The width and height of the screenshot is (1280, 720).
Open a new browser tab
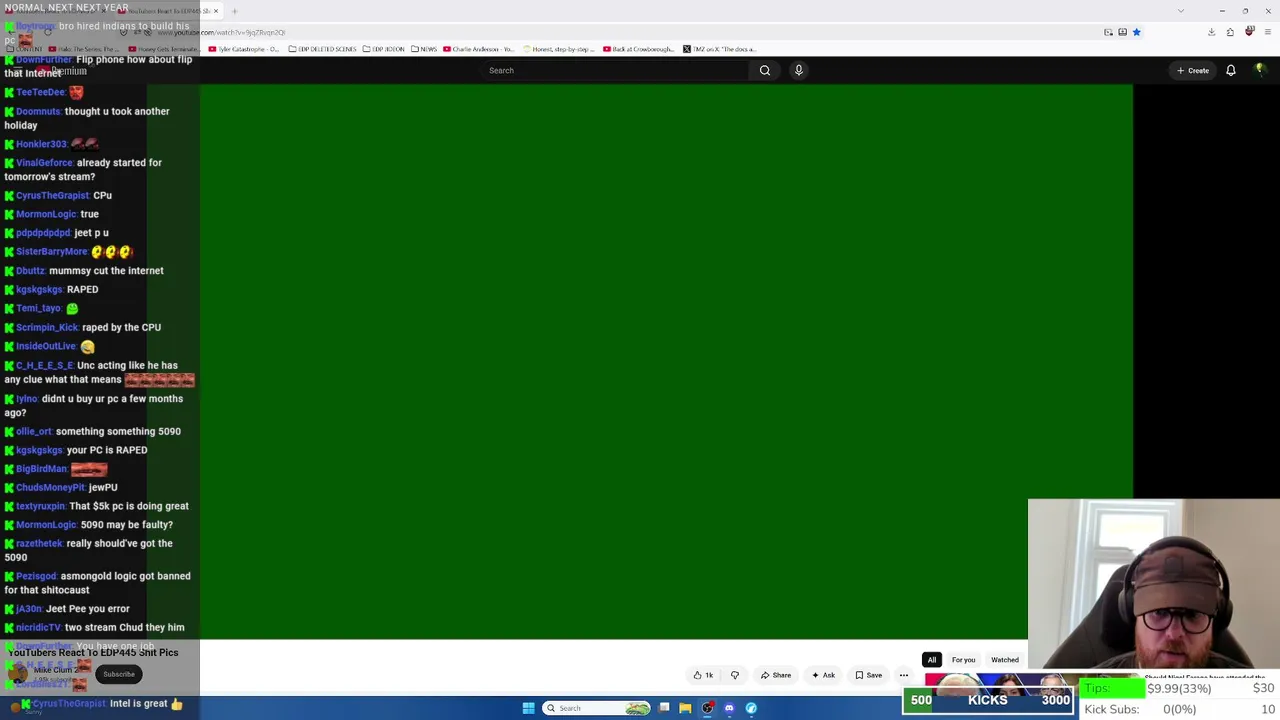(234, 11)
